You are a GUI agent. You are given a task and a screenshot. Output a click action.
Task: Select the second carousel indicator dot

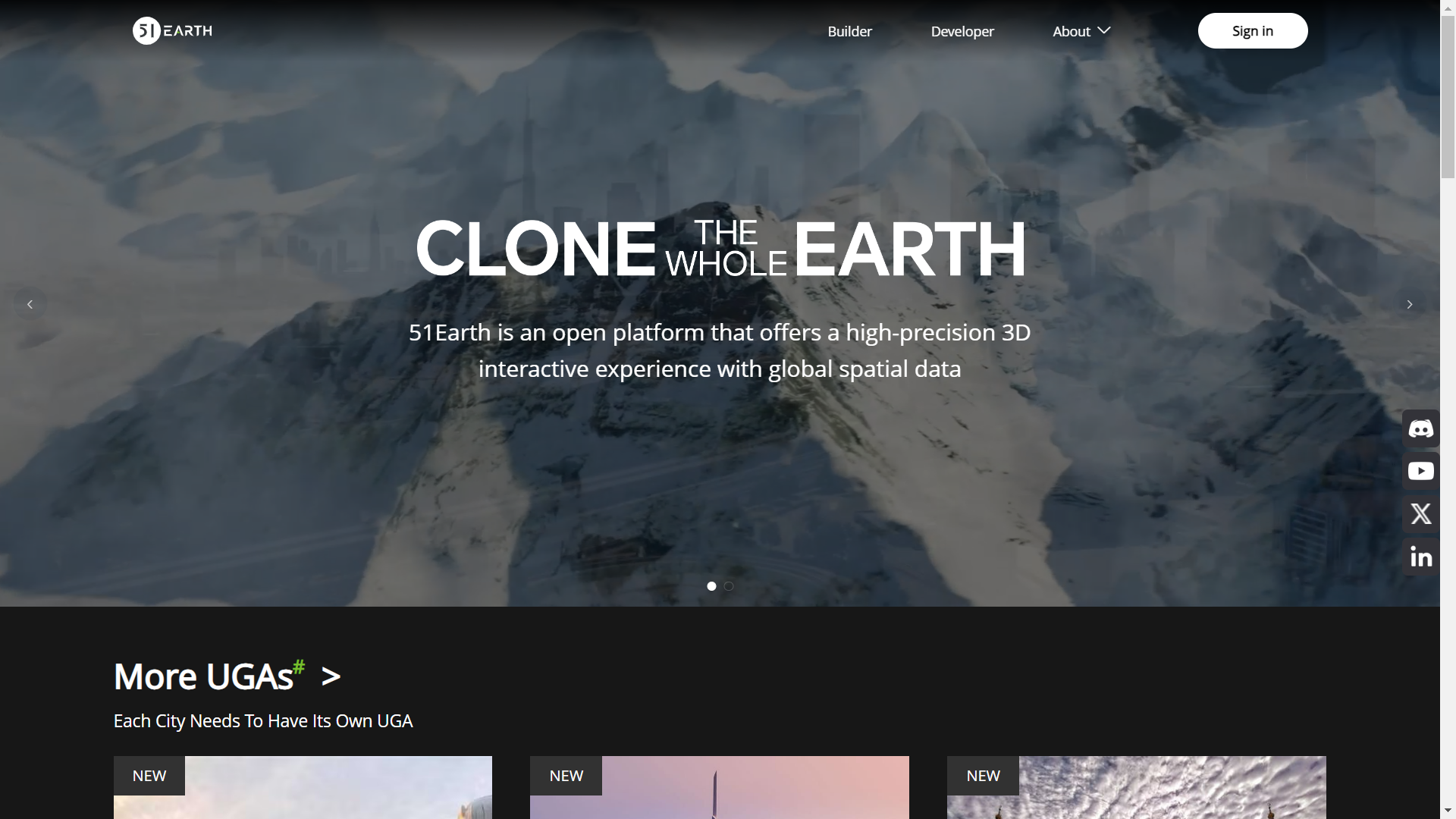729,586
